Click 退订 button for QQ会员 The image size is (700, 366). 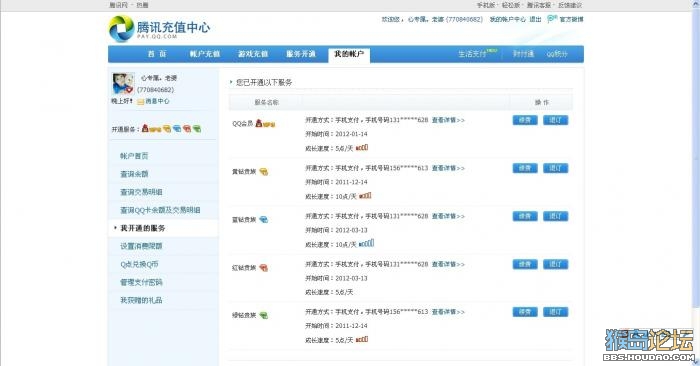click(x=555, y=120)
